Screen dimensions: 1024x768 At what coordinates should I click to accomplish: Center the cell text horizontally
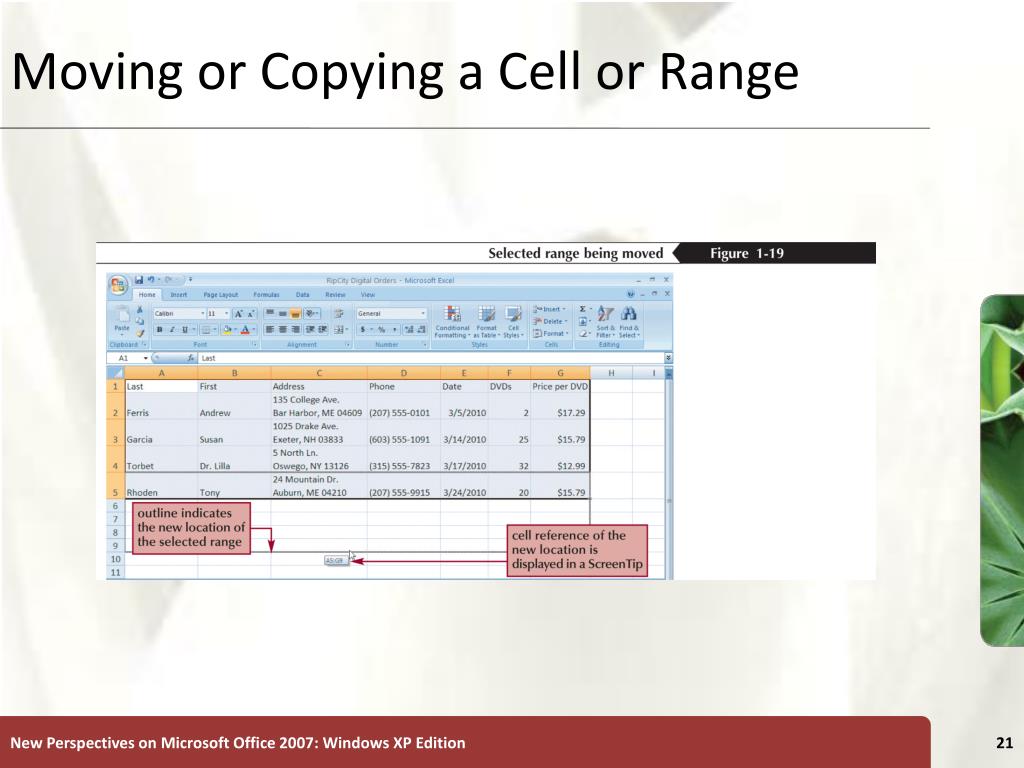coord(282,330)
